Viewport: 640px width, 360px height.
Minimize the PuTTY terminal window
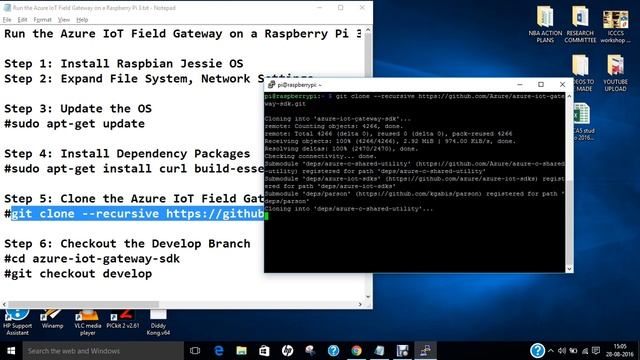[x=520, y=84]
